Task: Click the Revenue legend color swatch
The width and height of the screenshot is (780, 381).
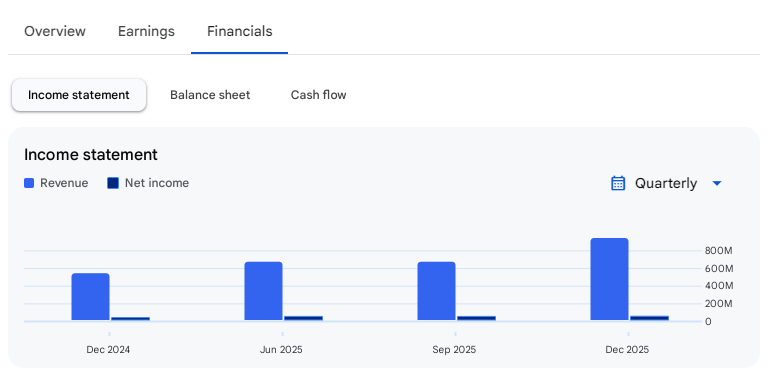Action: [x=29, y=183]
